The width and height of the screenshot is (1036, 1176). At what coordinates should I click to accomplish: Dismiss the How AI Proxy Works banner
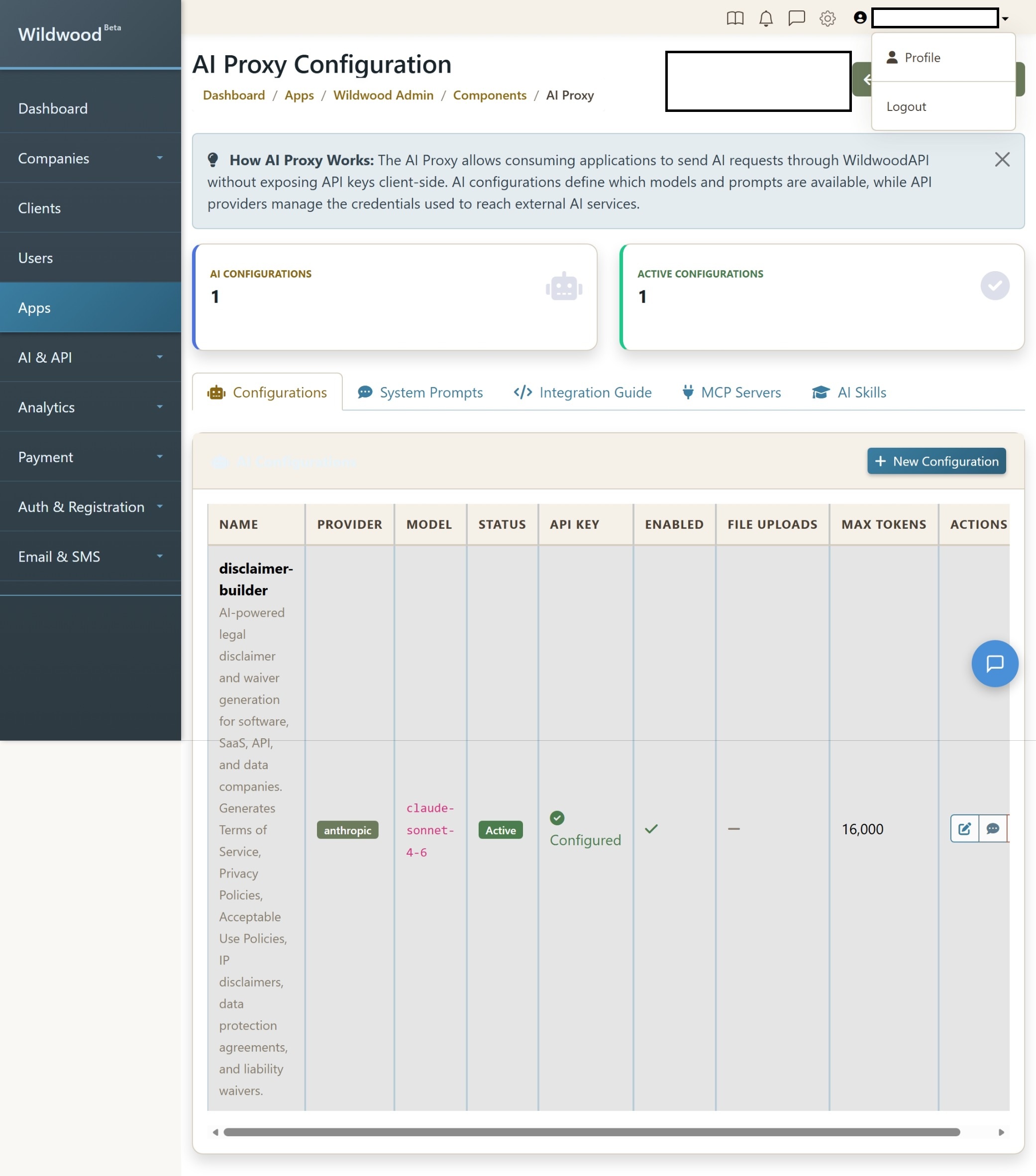coord(1002,159)
